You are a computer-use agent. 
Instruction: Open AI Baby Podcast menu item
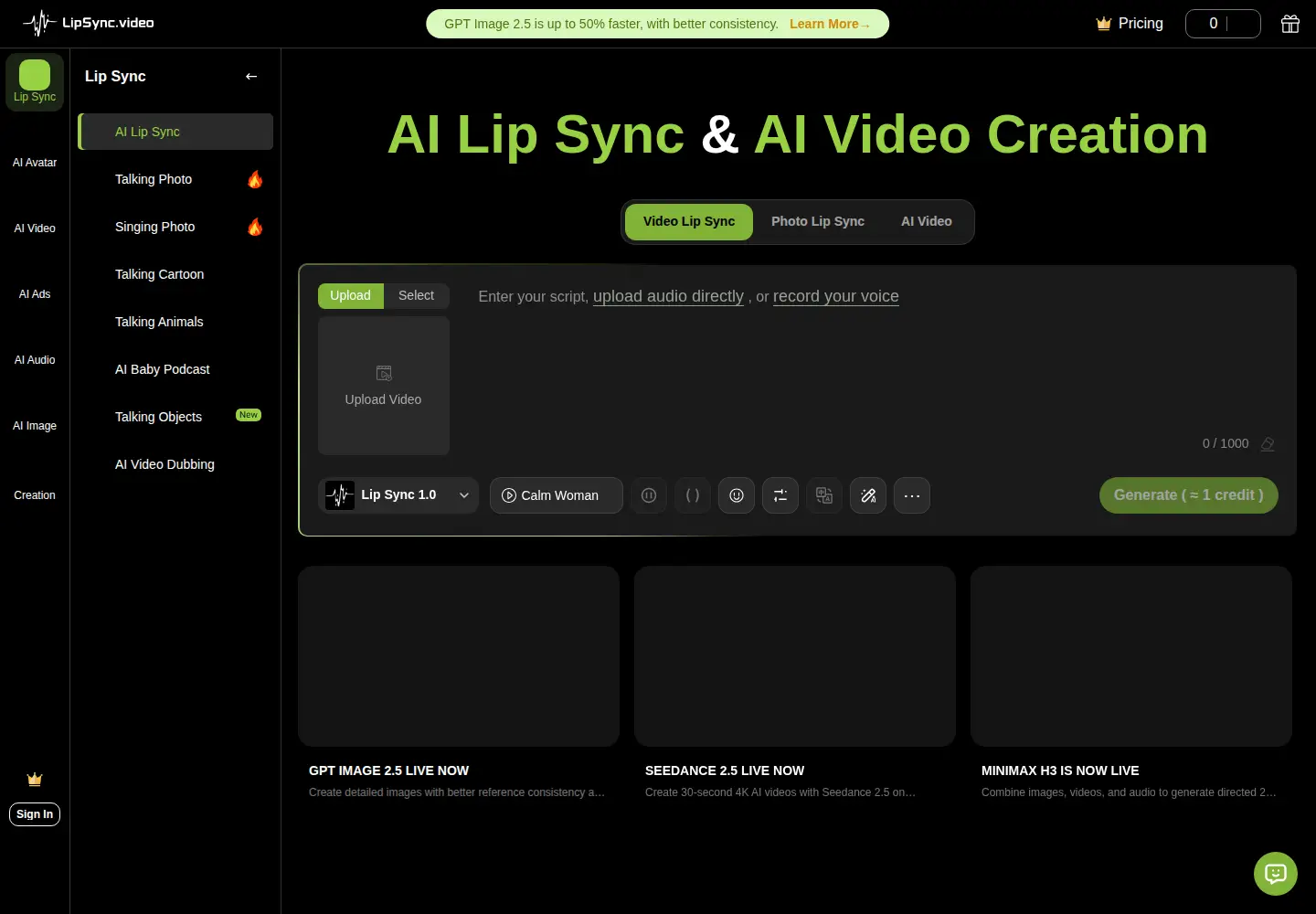[x=175, y=369]
